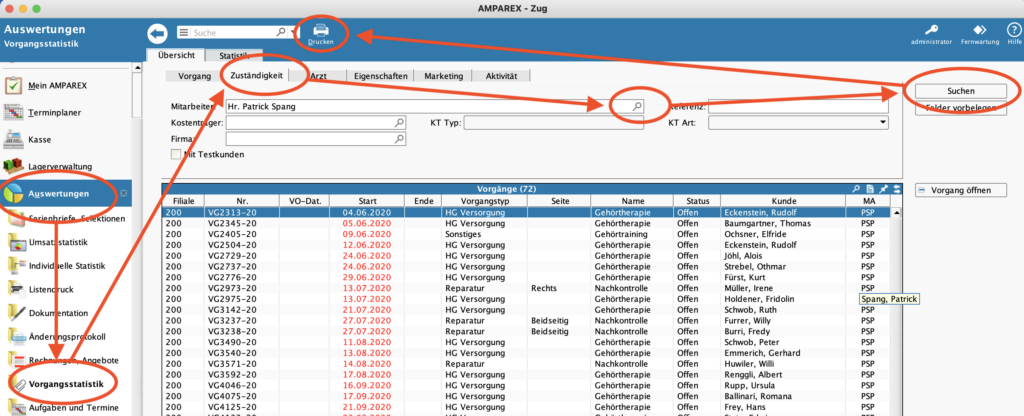This screenshot has height=416, width=1024.
Task: Click the pin icon in Vorgänge table header
Action: click(x=885, y=188)
